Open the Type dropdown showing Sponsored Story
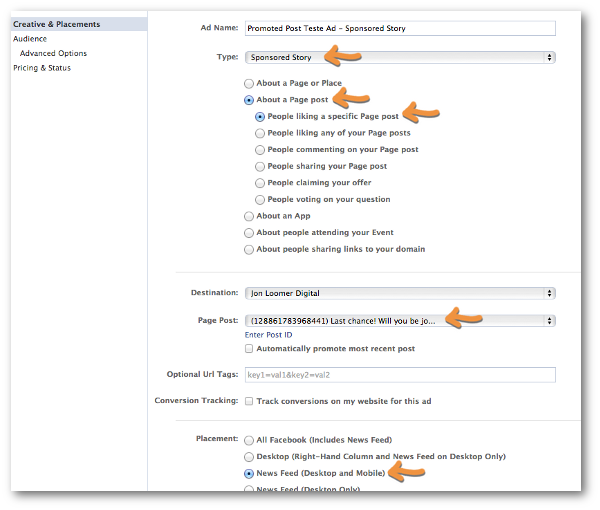The height and width of the screenshot is (510, 600). (400, 57)
